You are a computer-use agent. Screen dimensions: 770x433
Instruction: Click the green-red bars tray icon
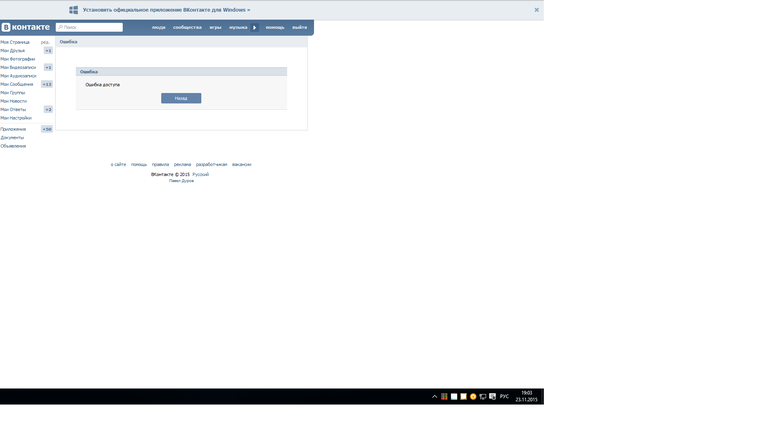[x=444, y=397]
